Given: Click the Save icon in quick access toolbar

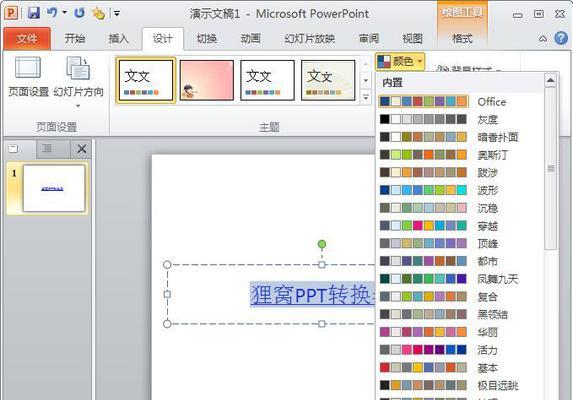Looking at the screenshot, I should tap(34, 13).
